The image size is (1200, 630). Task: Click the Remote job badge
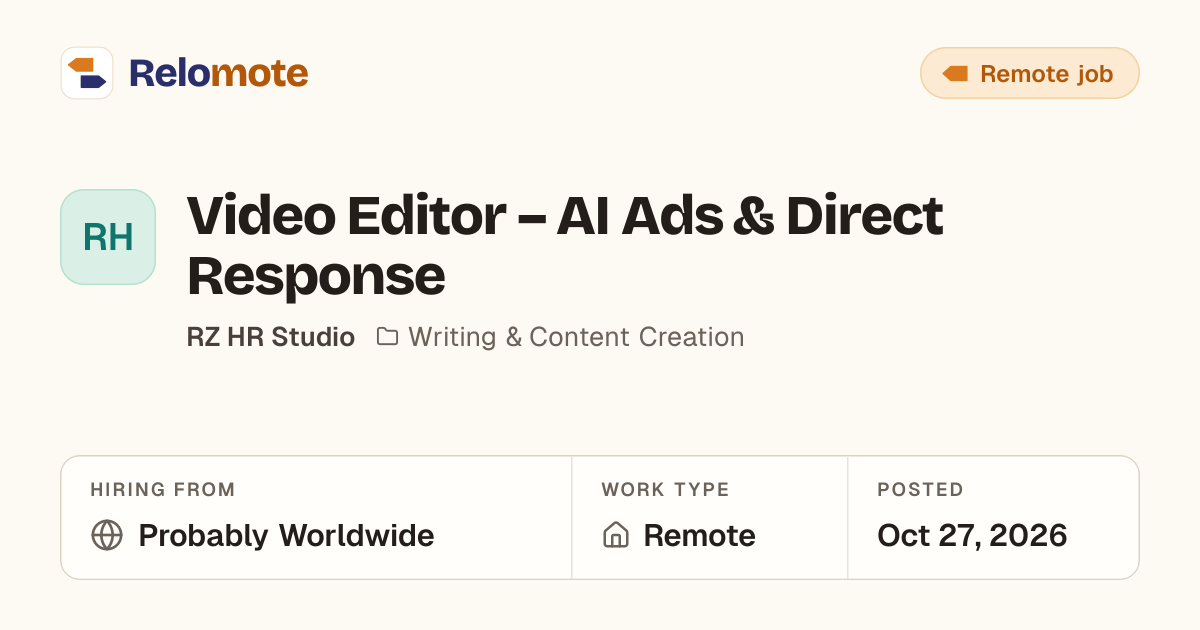pyautogui.click(x=1029, y=73)
